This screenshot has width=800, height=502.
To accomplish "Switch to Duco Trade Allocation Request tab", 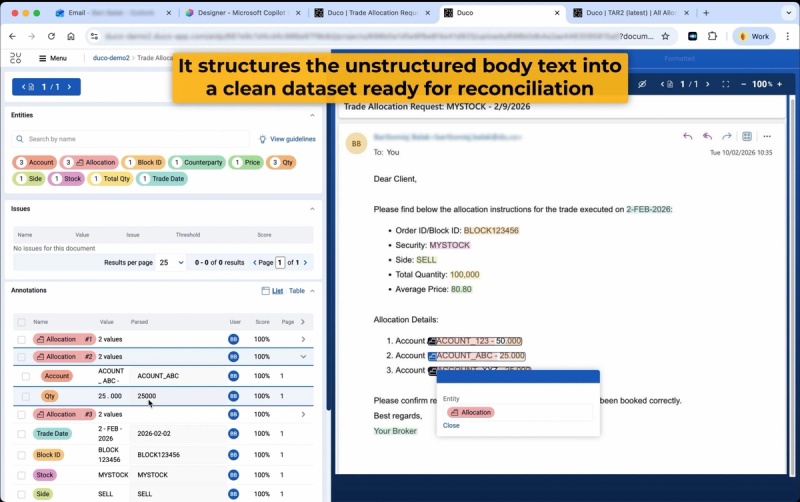I will 372,13.
